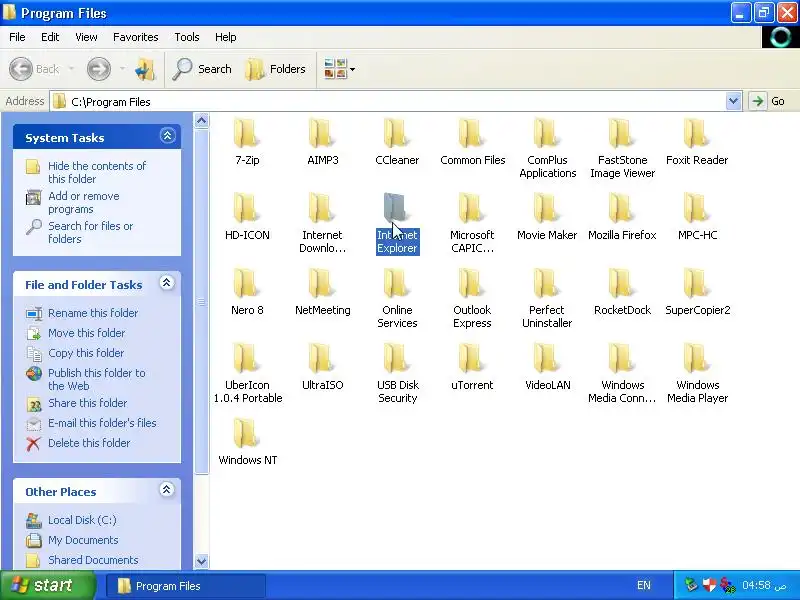Open the Forward button history dropdown arrow
This screenshot has height=600, width=800.
pyautogui.click(x=122, y=69)
